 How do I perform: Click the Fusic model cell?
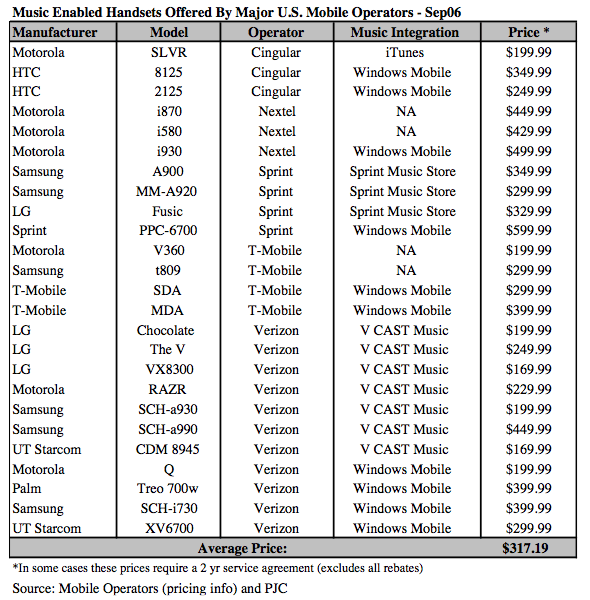167,211
